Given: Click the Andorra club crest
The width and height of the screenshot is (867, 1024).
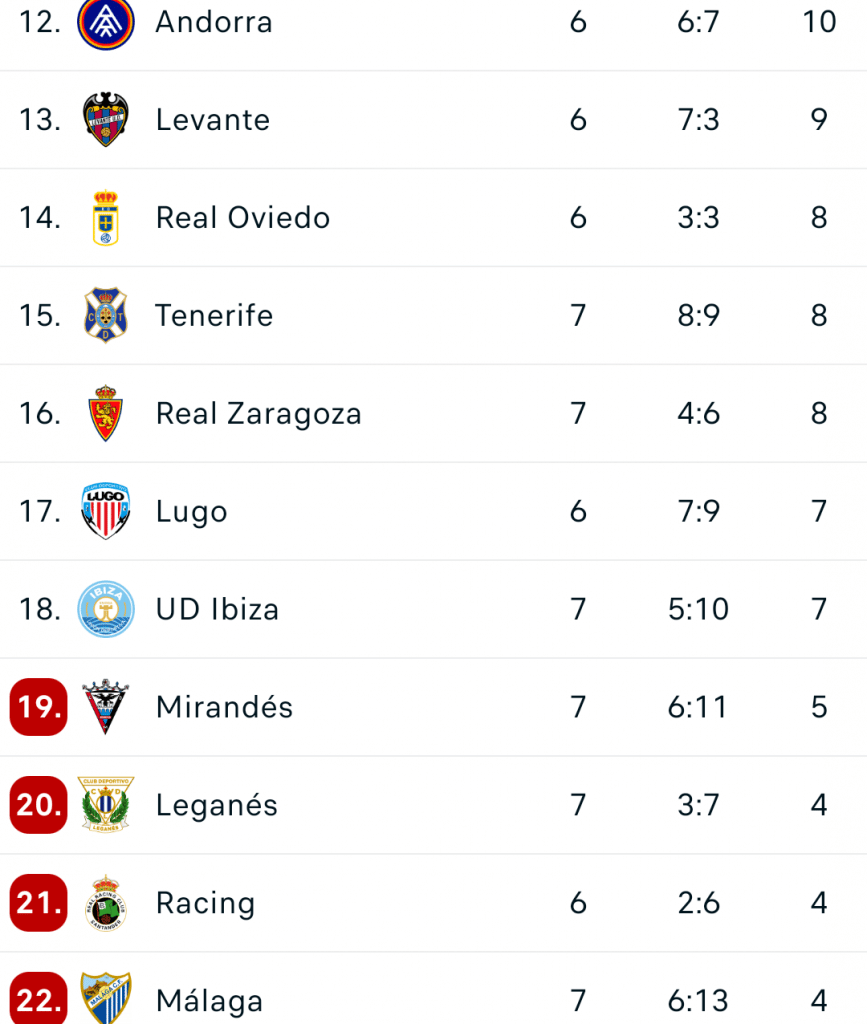Looking at the screenshot, I should [105, 22].
